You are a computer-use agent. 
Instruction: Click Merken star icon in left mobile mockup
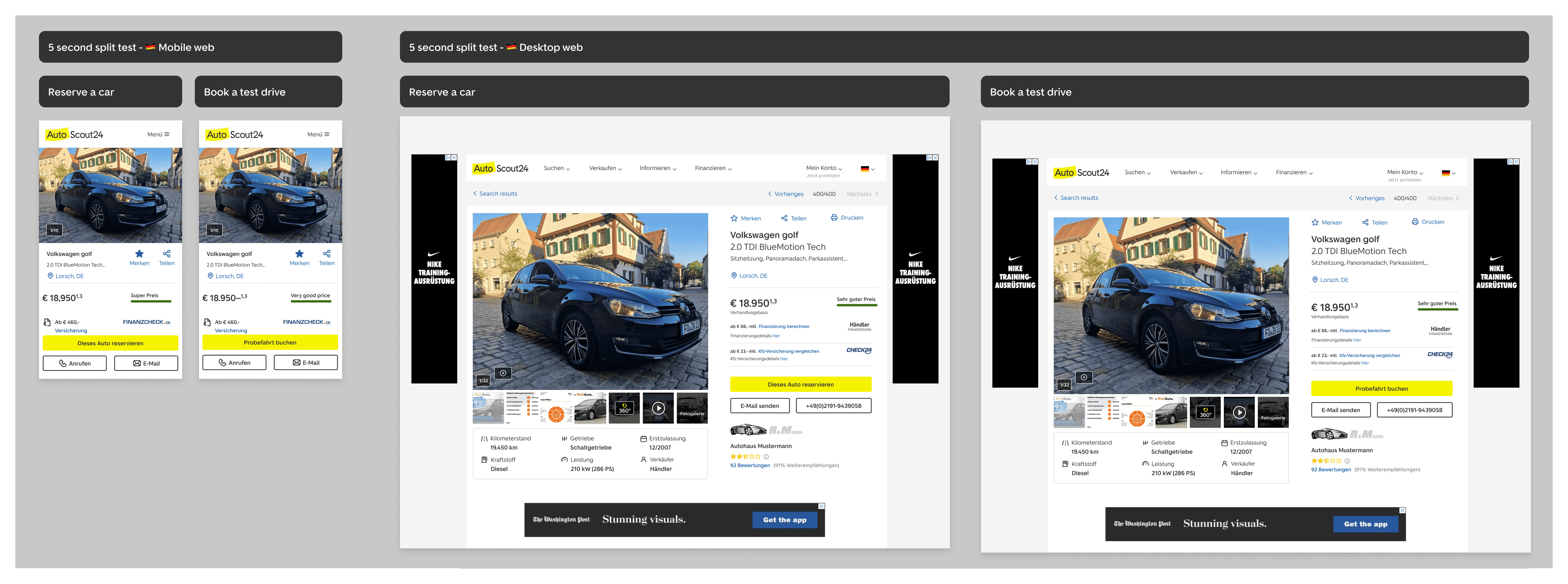click(x=139, y=254)
